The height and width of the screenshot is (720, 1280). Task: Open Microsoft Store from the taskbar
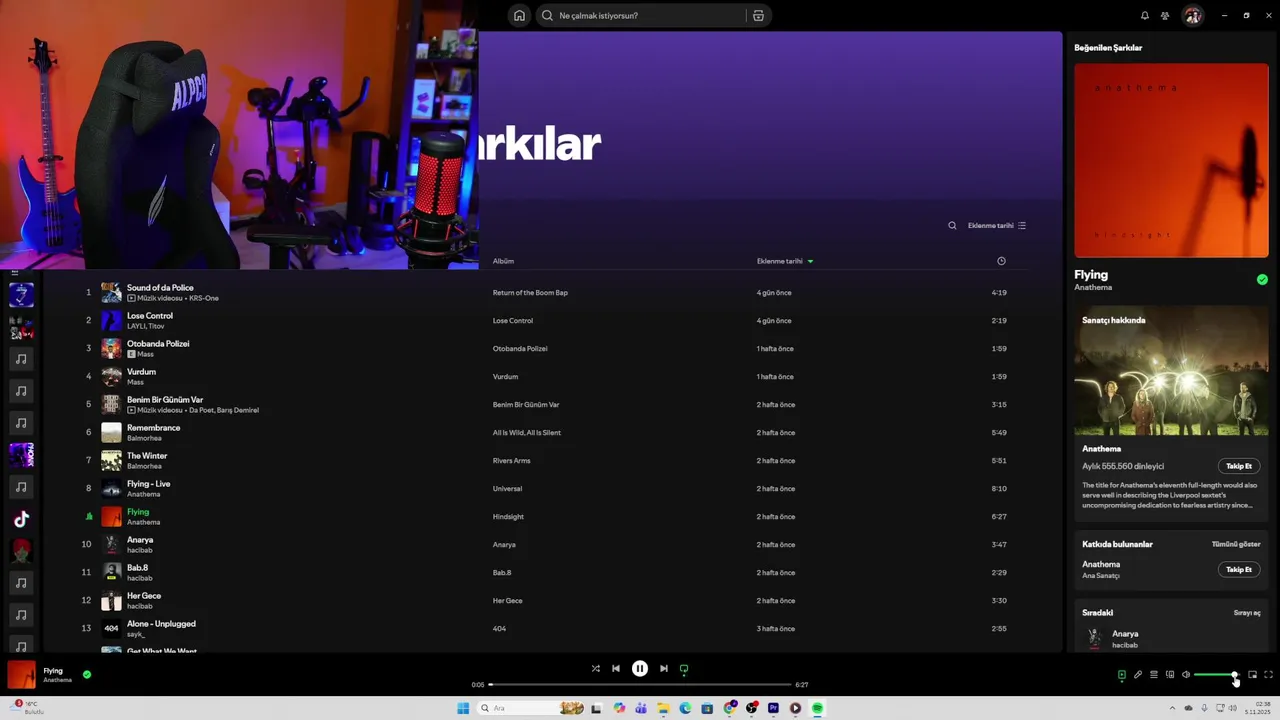pos(707,708)
